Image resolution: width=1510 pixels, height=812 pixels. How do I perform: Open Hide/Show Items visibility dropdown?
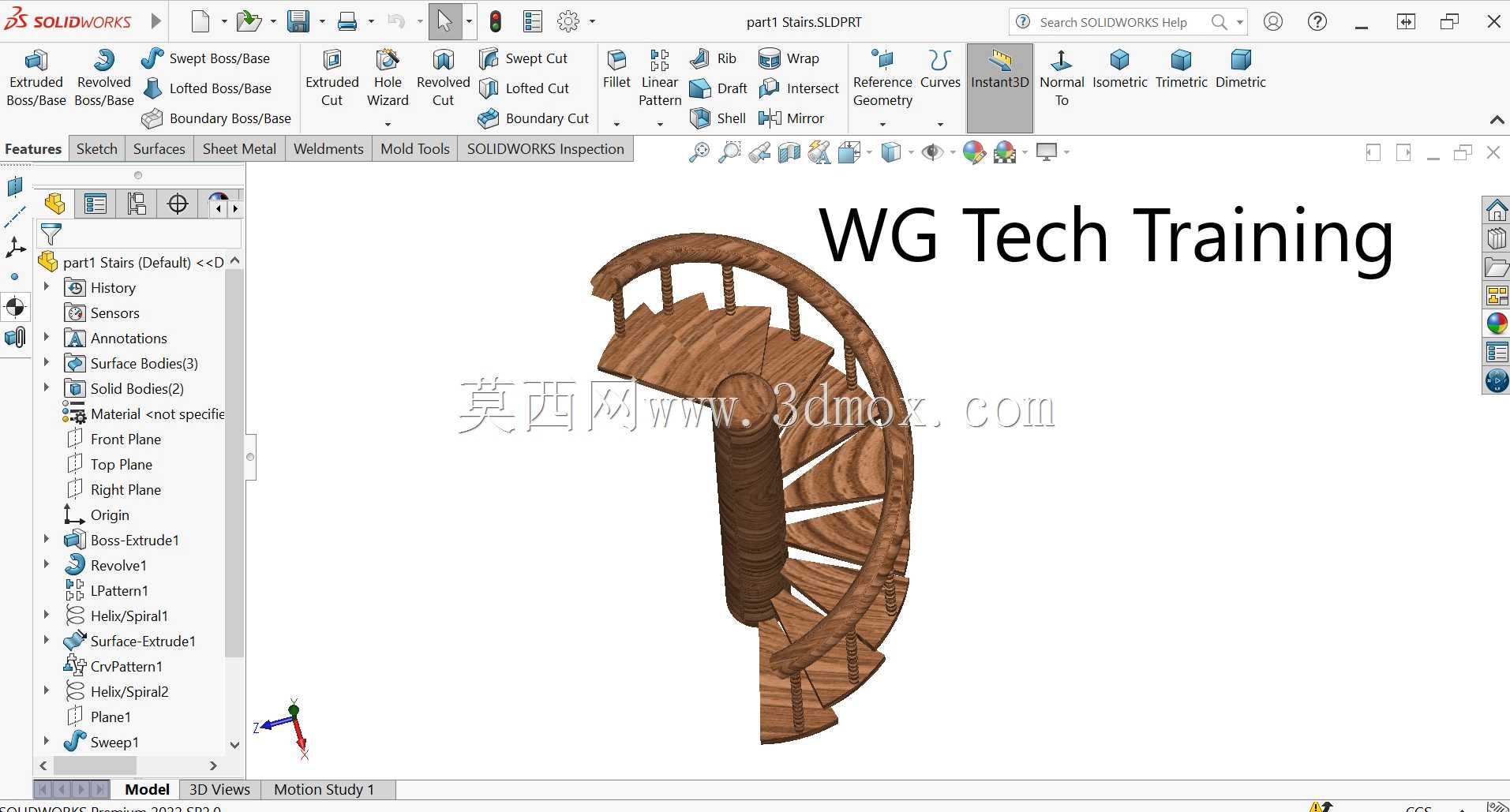(x=952, y=152)
